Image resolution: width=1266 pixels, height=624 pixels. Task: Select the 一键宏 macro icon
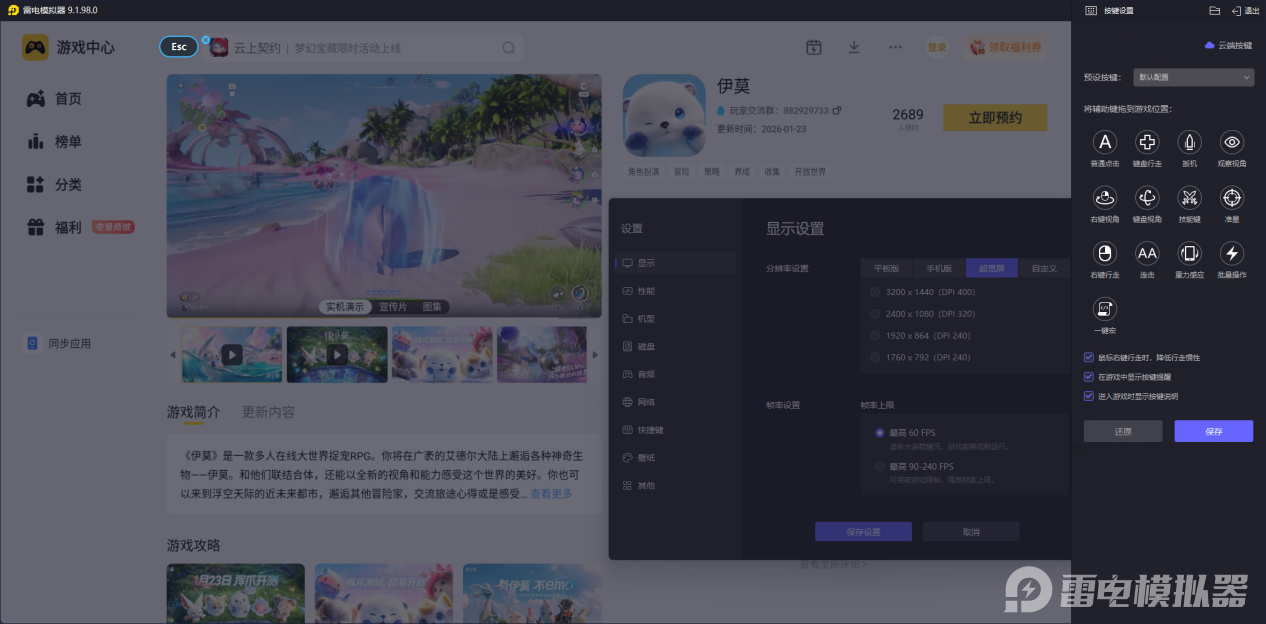[1104, 308]
